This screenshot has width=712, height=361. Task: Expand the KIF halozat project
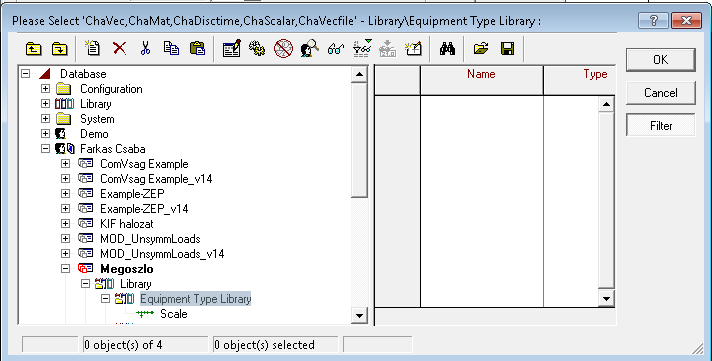click(65, 223)
